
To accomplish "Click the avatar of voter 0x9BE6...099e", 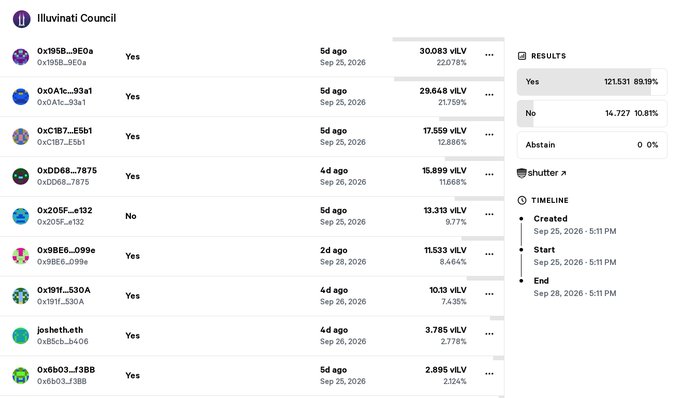I will 21,256.
